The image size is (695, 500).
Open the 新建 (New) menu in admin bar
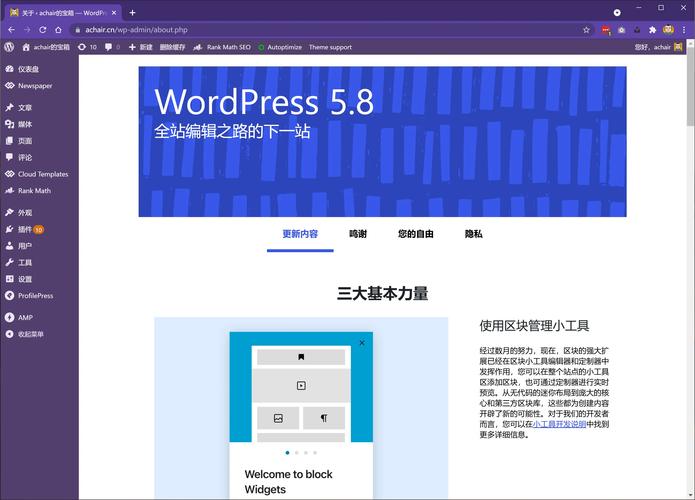(x=141, y=47)
